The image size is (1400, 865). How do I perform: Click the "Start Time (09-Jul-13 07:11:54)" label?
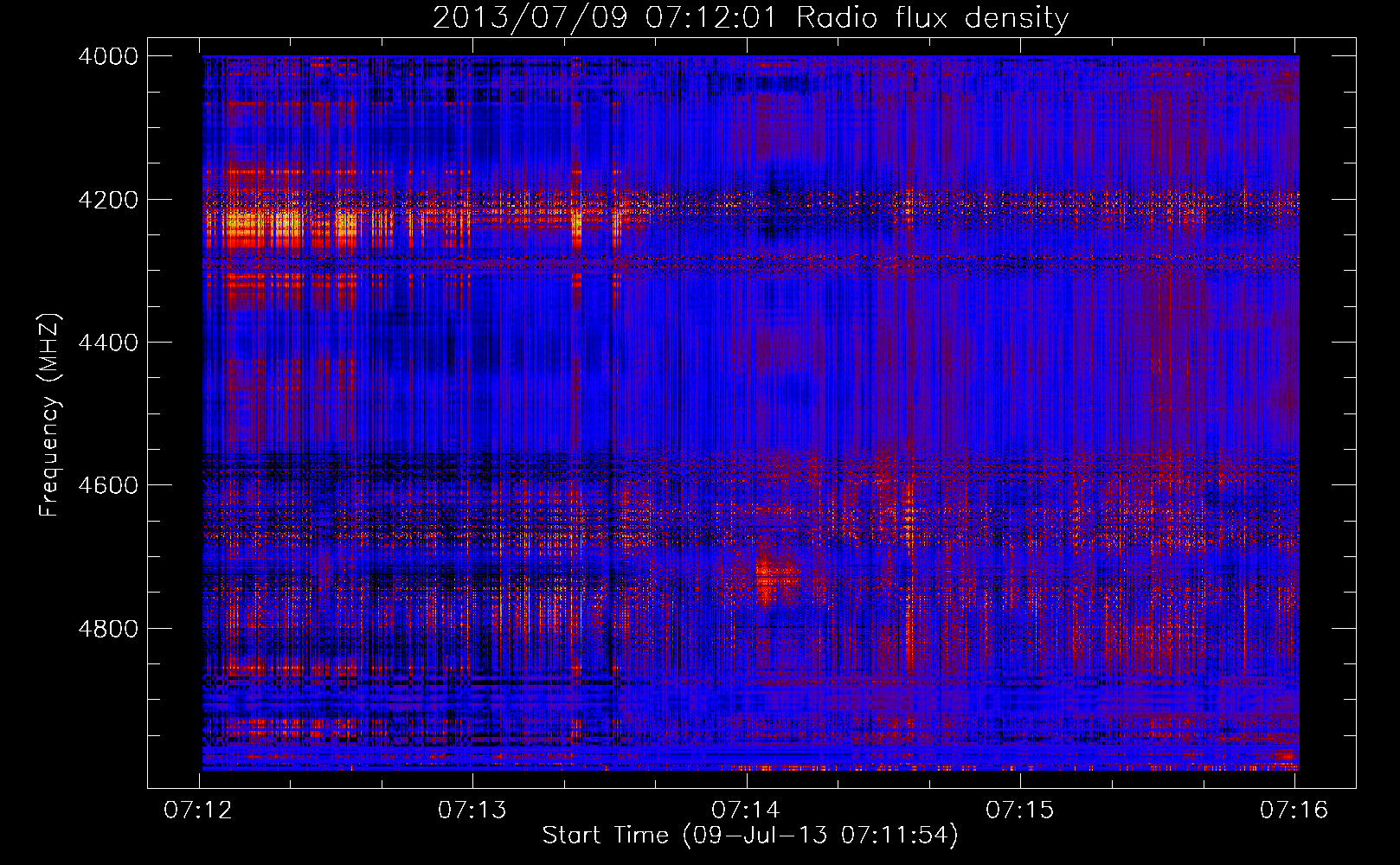pyautogui.click(x=750, y=836)
